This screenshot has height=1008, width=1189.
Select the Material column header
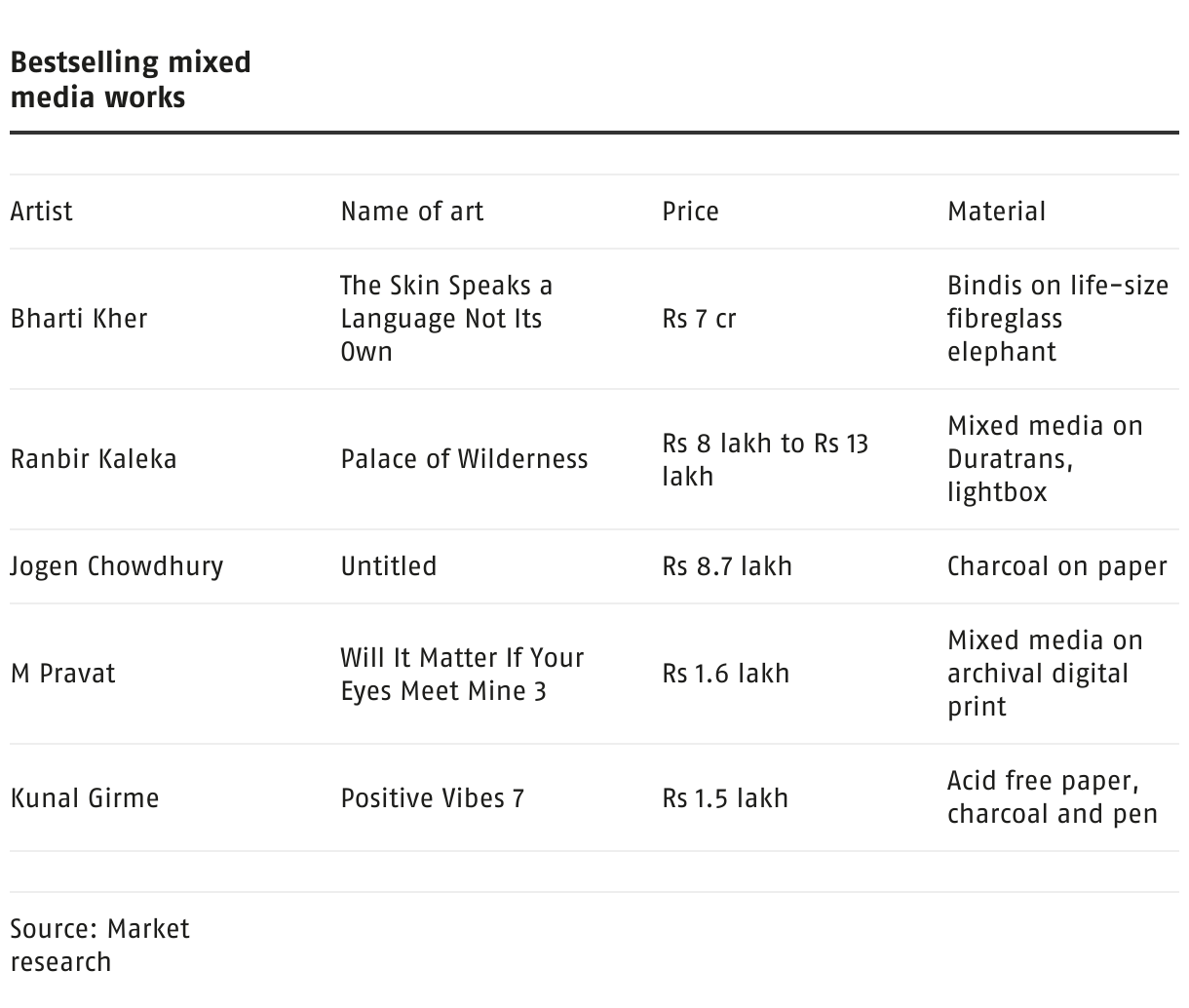point(996,212)
